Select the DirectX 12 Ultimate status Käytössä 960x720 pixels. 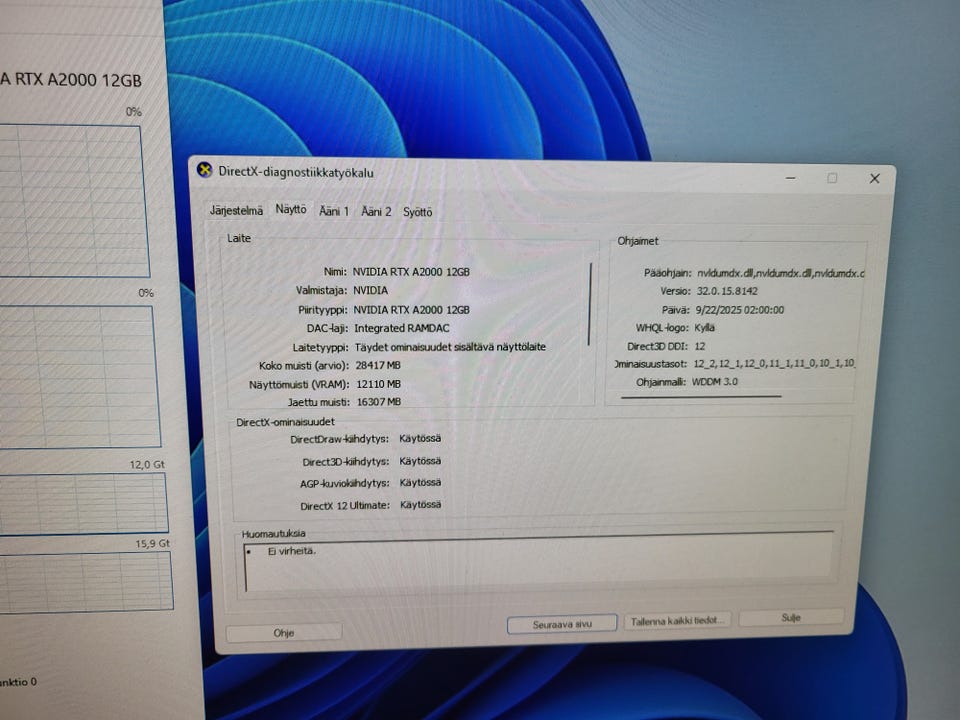[x=421, y=504]
